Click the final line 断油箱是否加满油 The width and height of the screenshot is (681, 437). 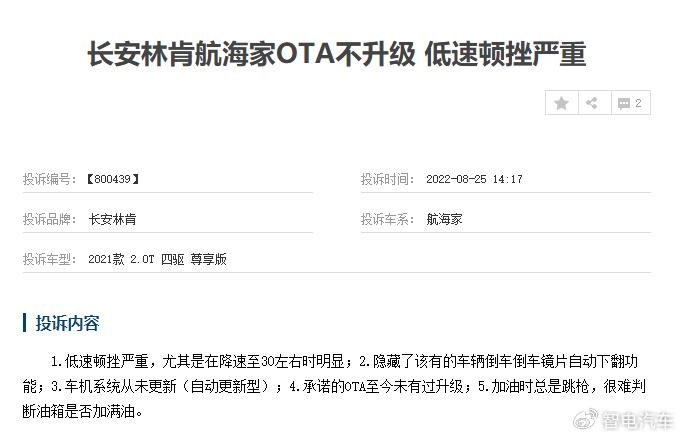click(83, 411)
